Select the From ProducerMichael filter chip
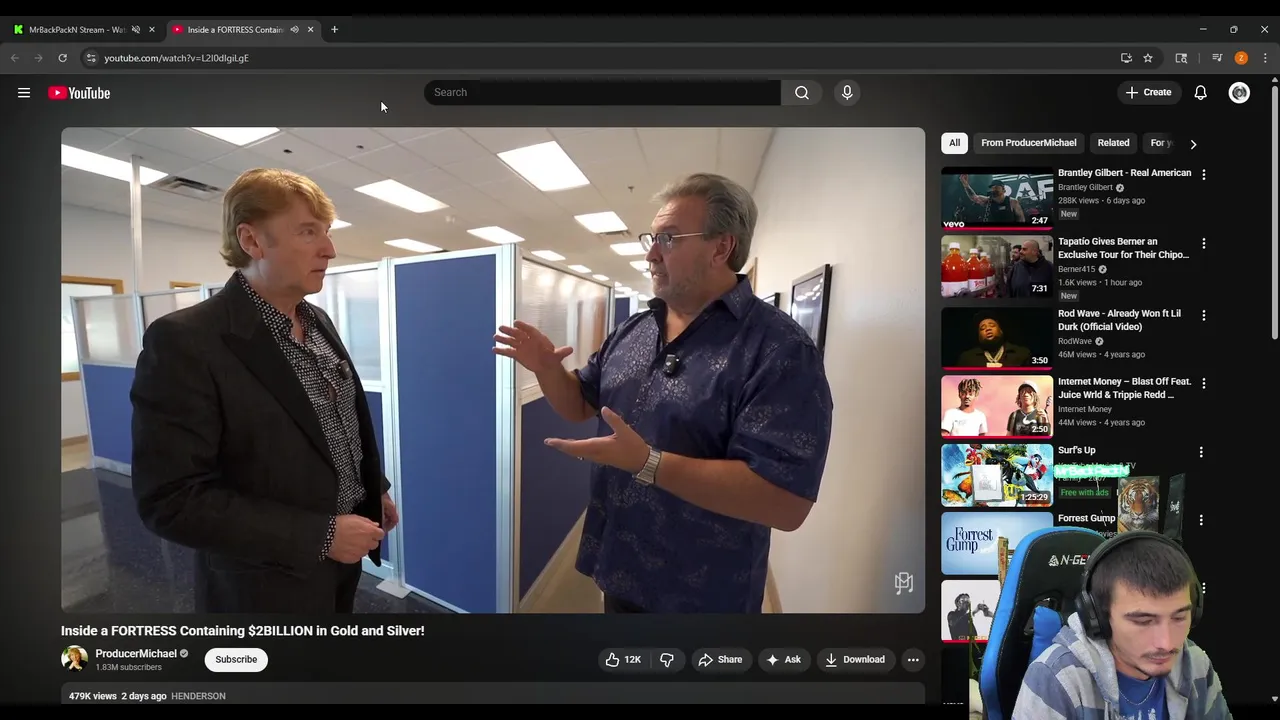1280x720 pixels. coord(1028,143)
